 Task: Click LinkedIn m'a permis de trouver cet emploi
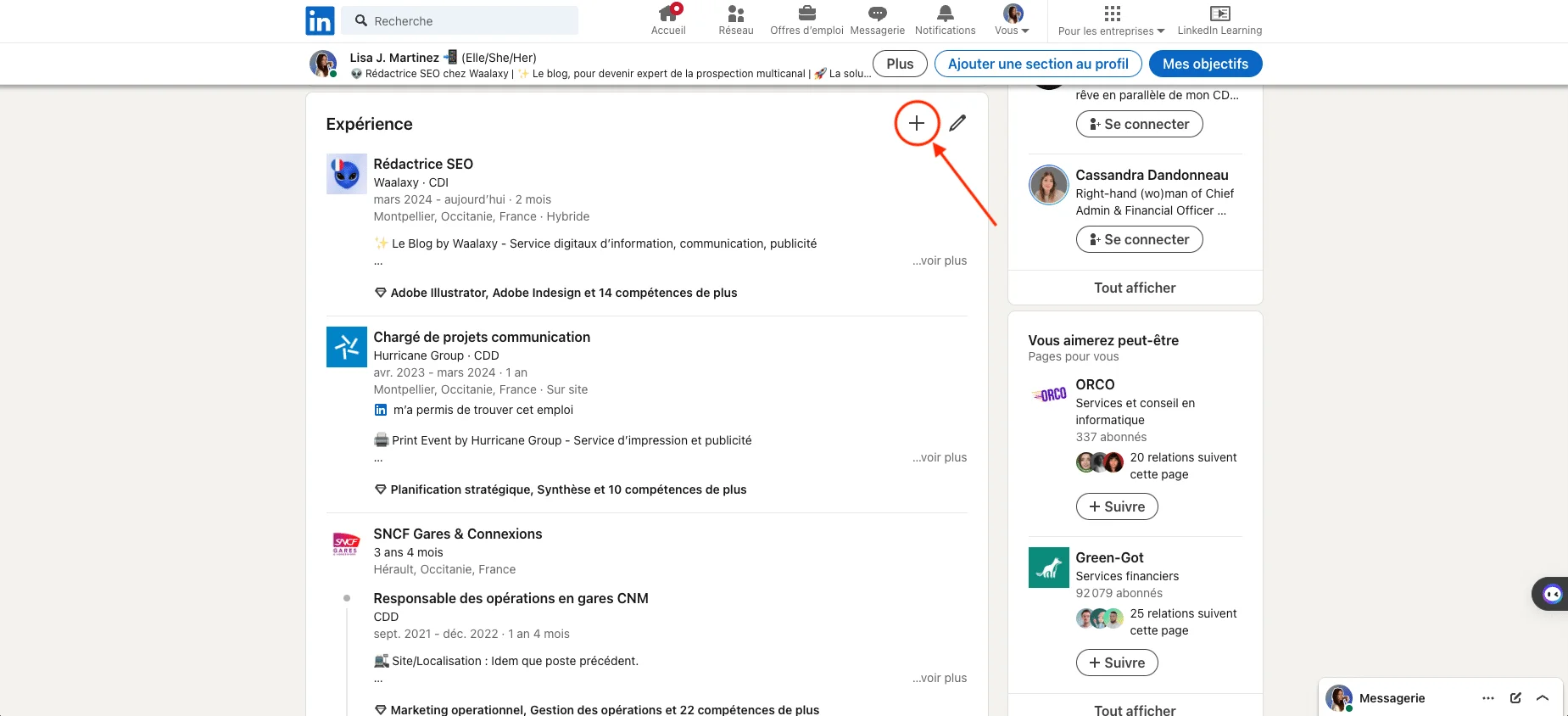pyautogui.click(x=474, y=410)
